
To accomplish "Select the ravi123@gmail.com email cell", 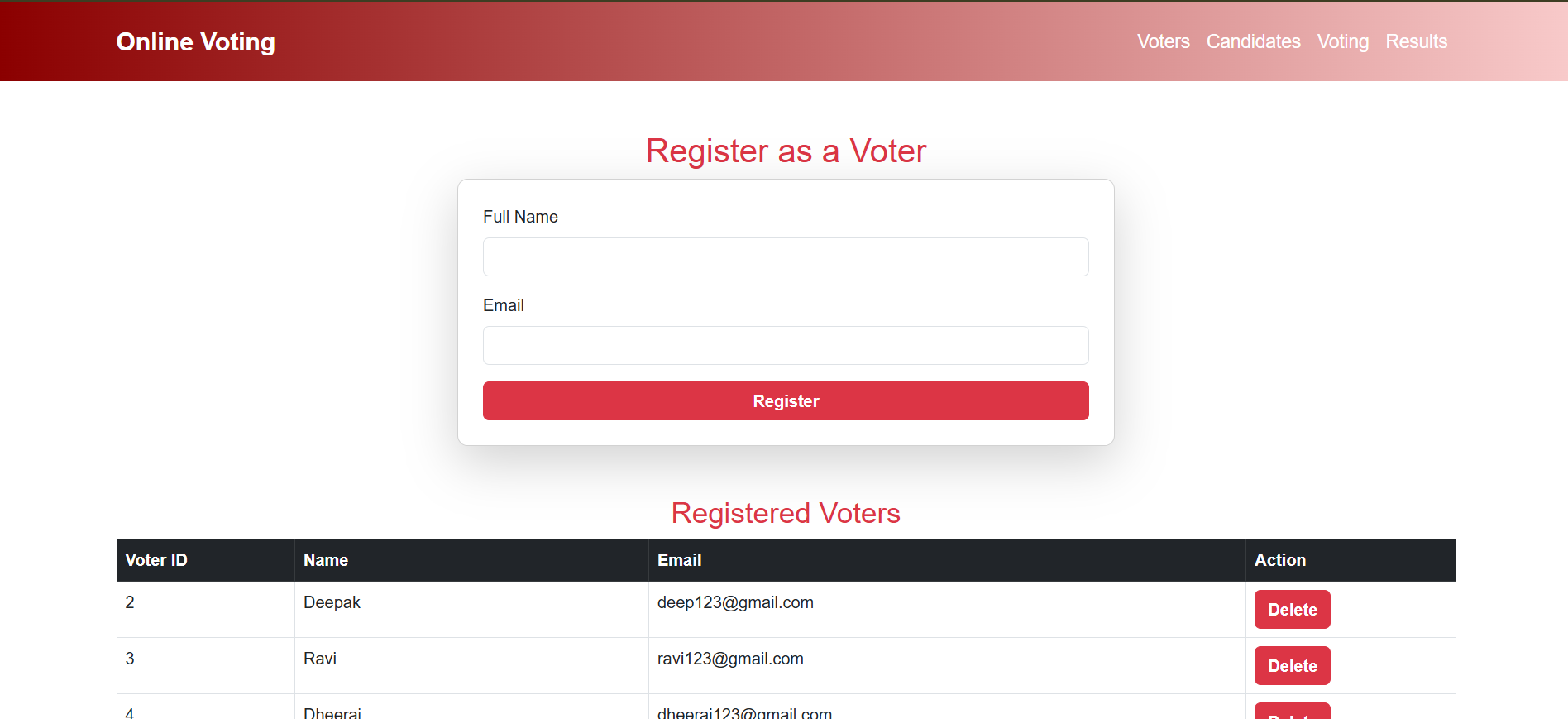I will coord(947,665).
